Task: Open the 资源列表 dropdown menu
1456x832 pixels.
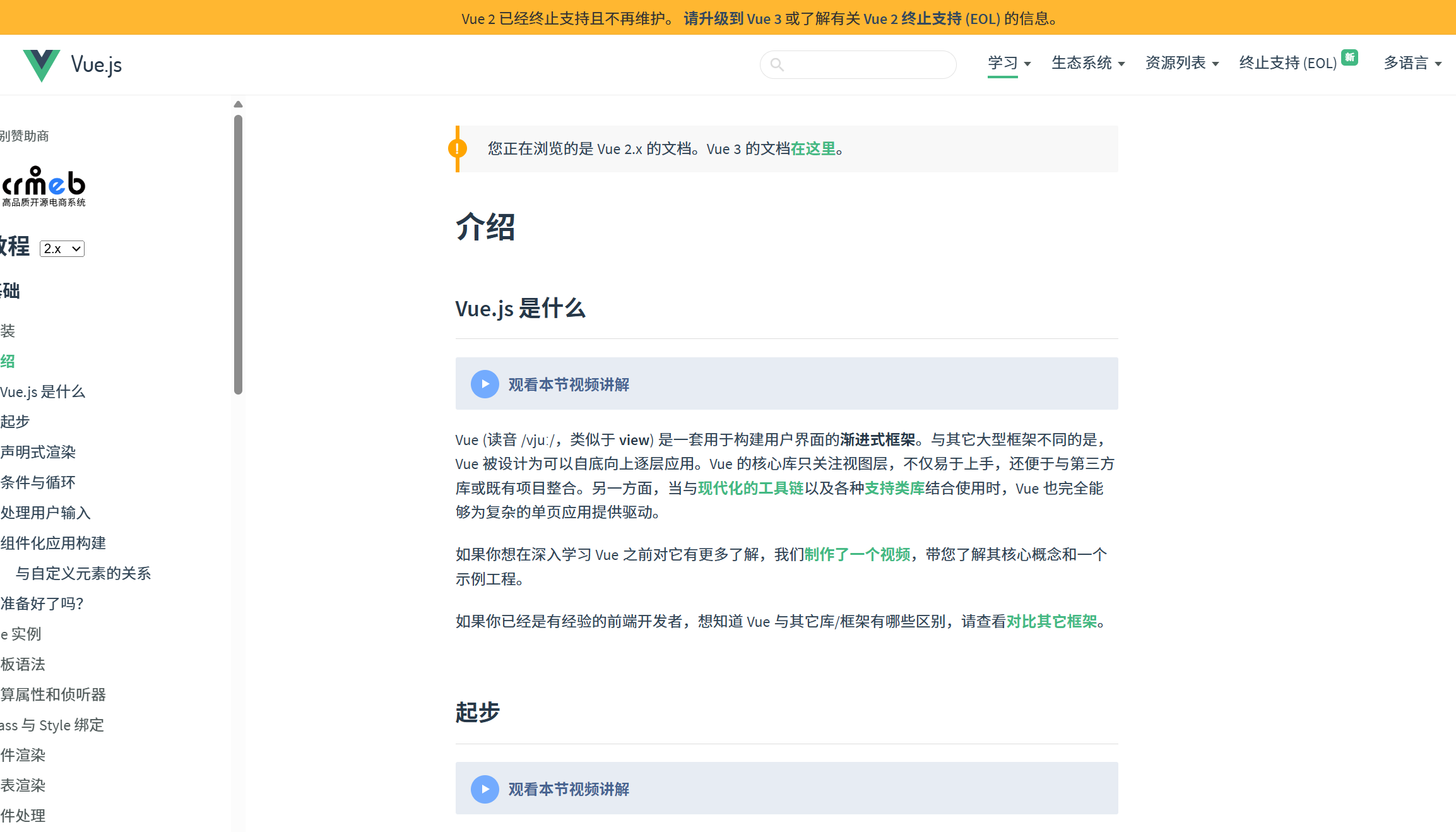Action: point(1182,63)
